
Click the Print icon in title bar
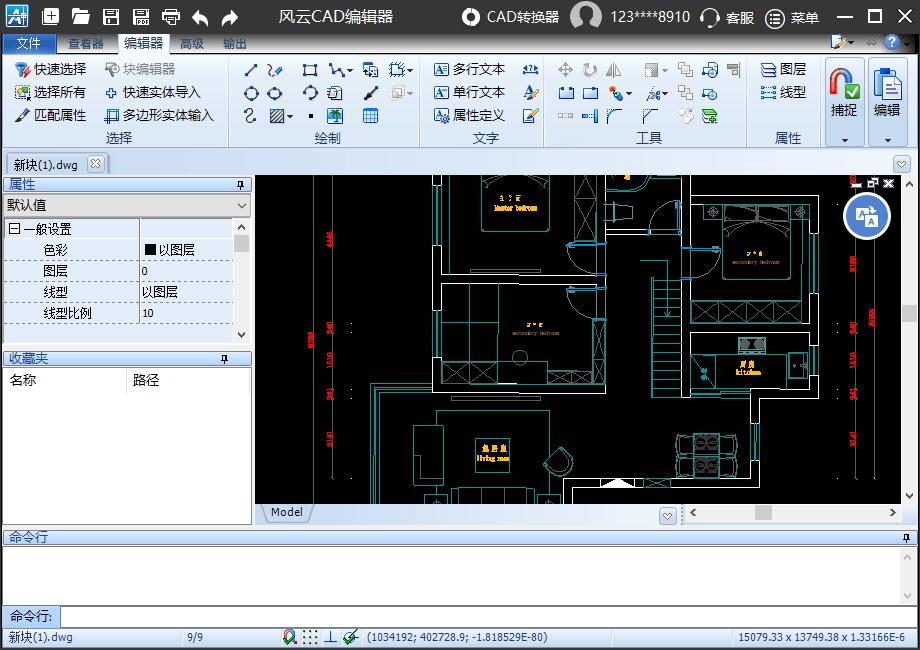coord(171,16)
